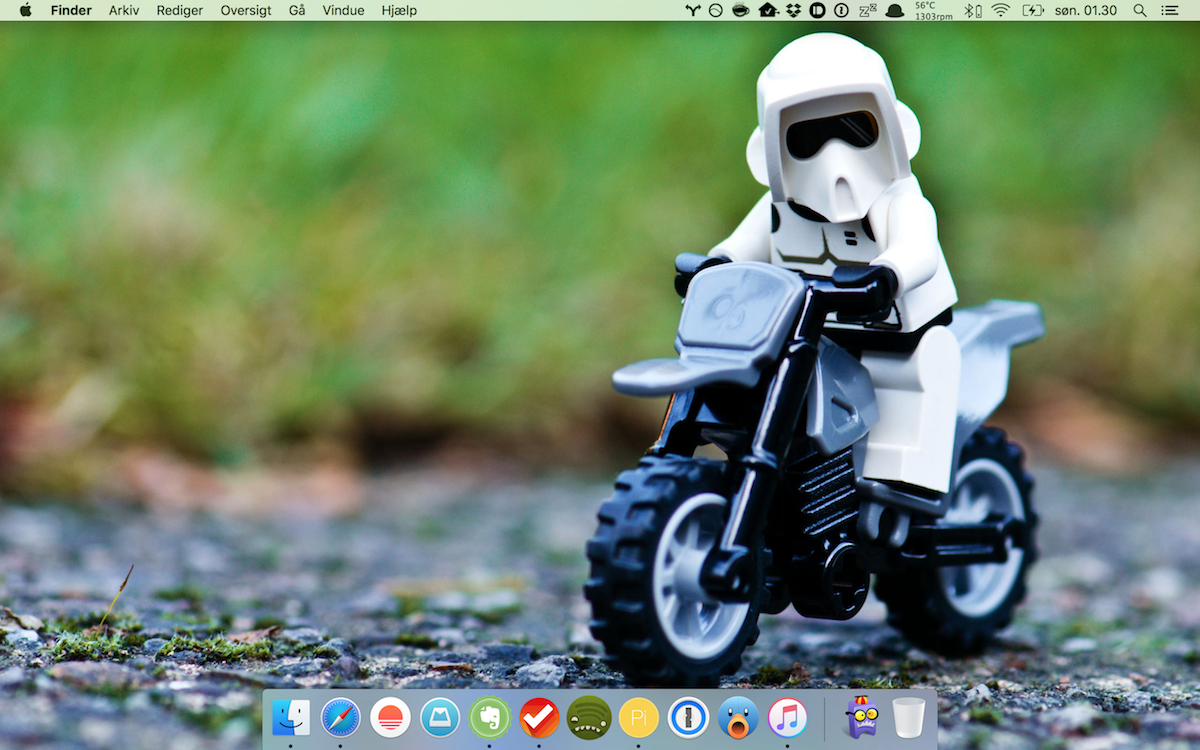The height and width of the screenshot is (750, 1200).
Task: Launch the yellow Pi app
Action: [638, 717]
